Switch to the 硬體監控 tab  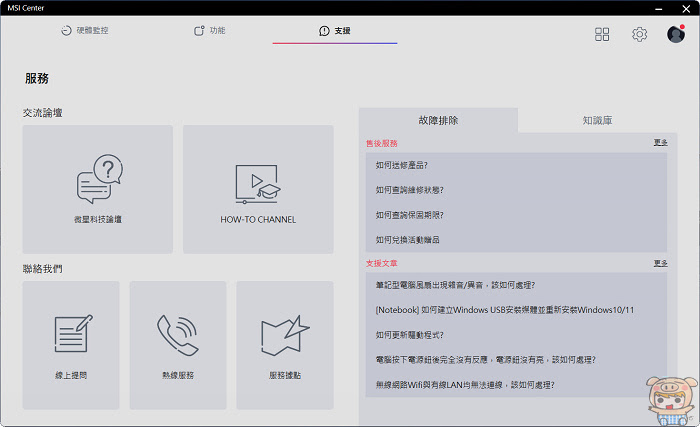tap(85, 30)
